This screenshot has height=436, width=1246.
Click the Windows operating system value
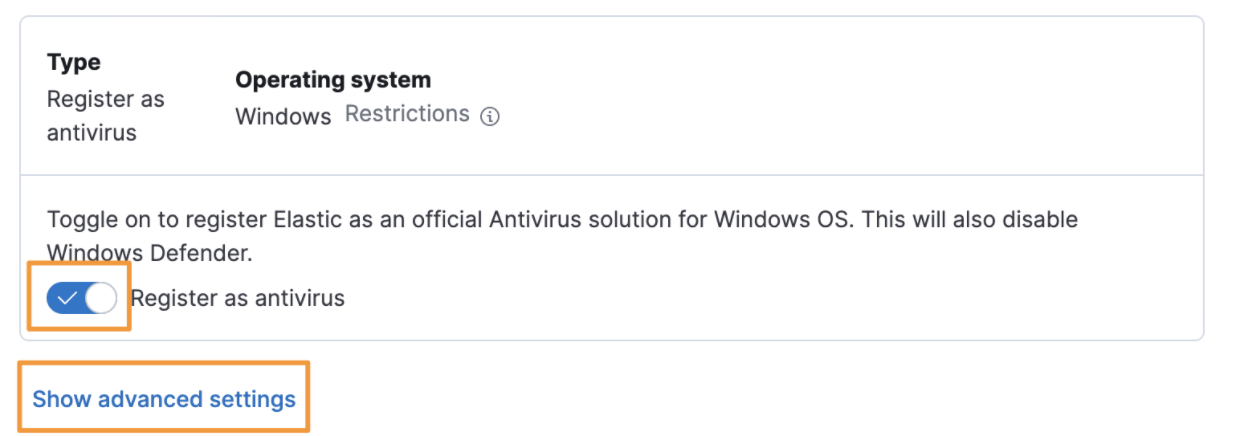click(x=283, y=116)
